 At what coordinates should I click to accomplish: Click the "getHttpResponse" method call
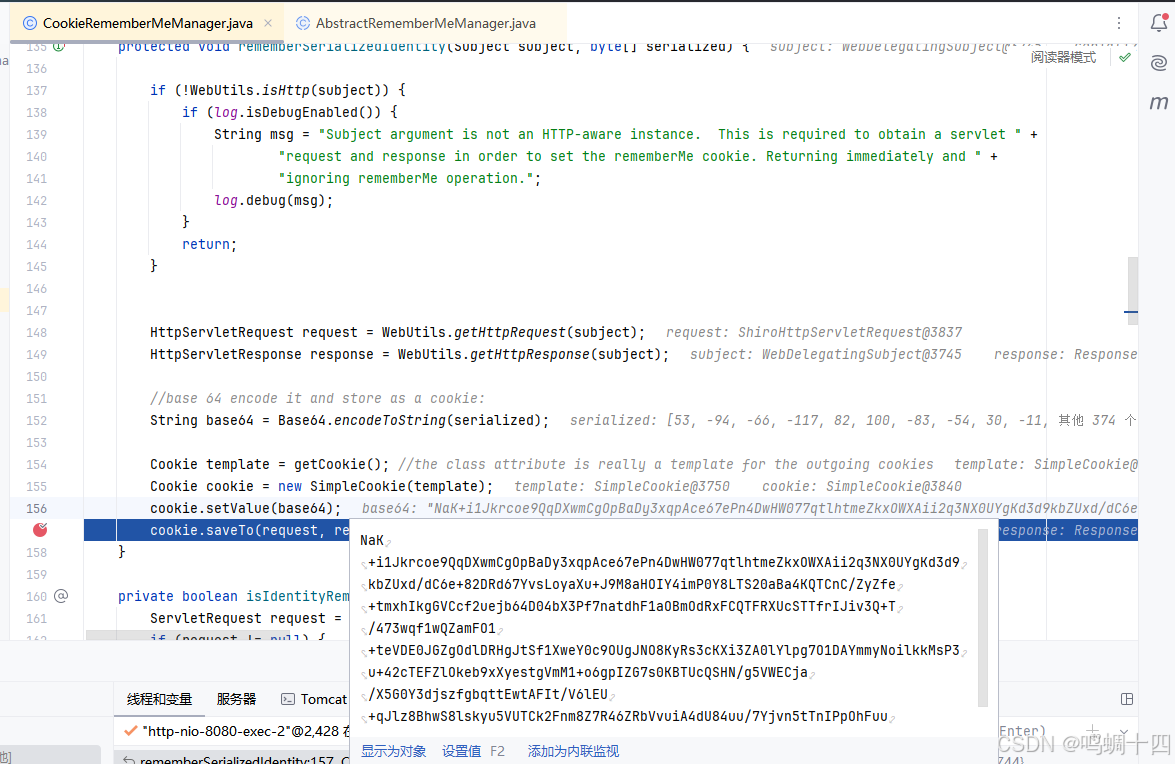[529, 354]
